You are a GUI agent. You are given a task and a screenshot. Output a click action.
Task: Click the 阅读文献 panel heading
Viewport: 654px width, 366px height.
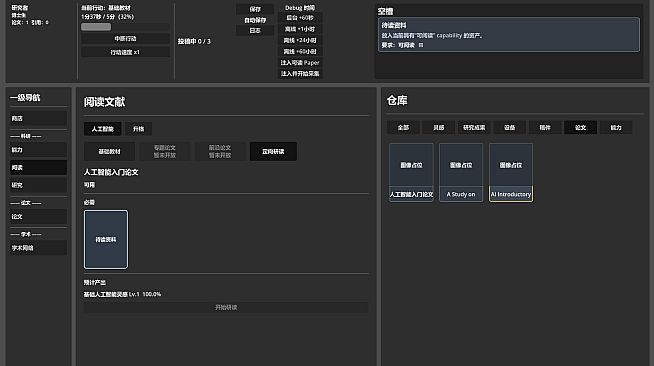tap(104, 102)
